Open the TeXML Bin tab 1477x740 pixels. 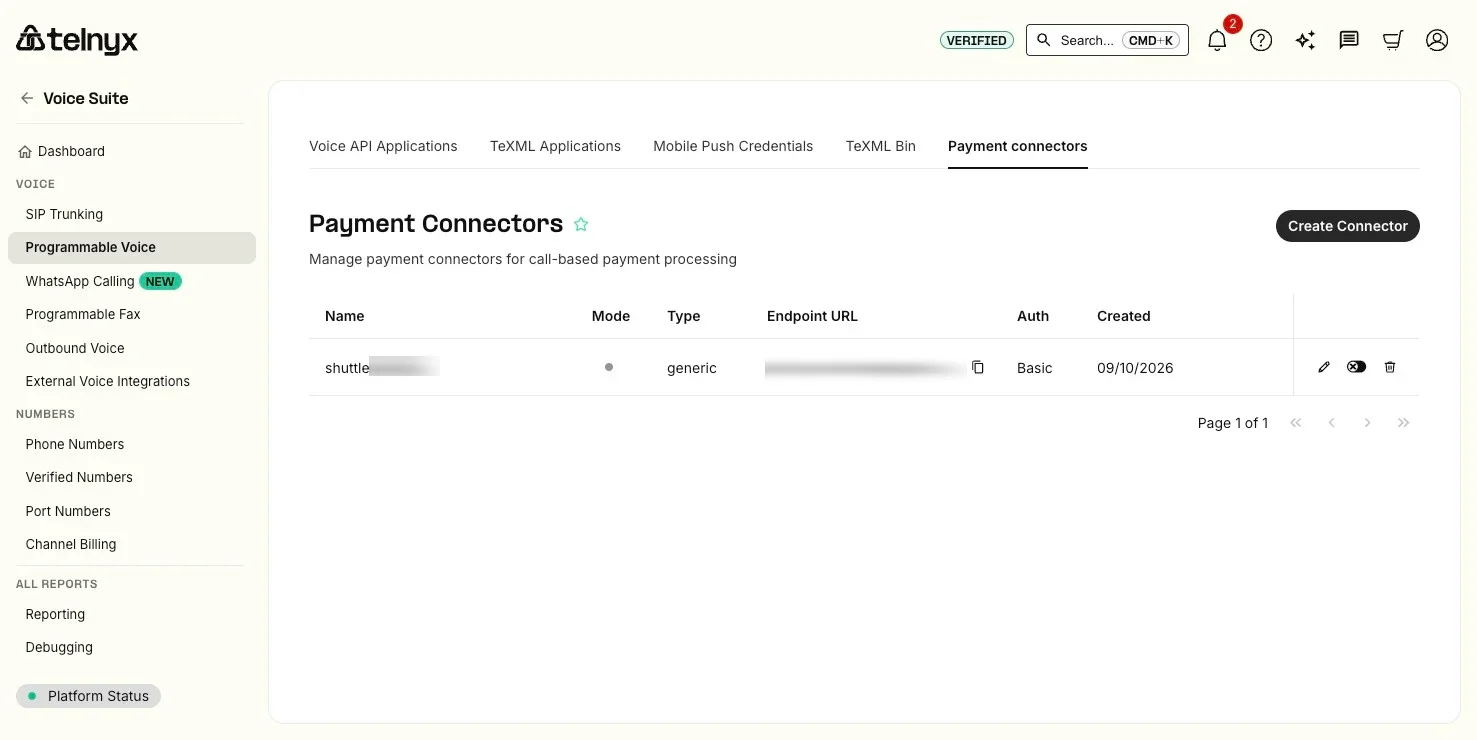[x=881, y=146]
